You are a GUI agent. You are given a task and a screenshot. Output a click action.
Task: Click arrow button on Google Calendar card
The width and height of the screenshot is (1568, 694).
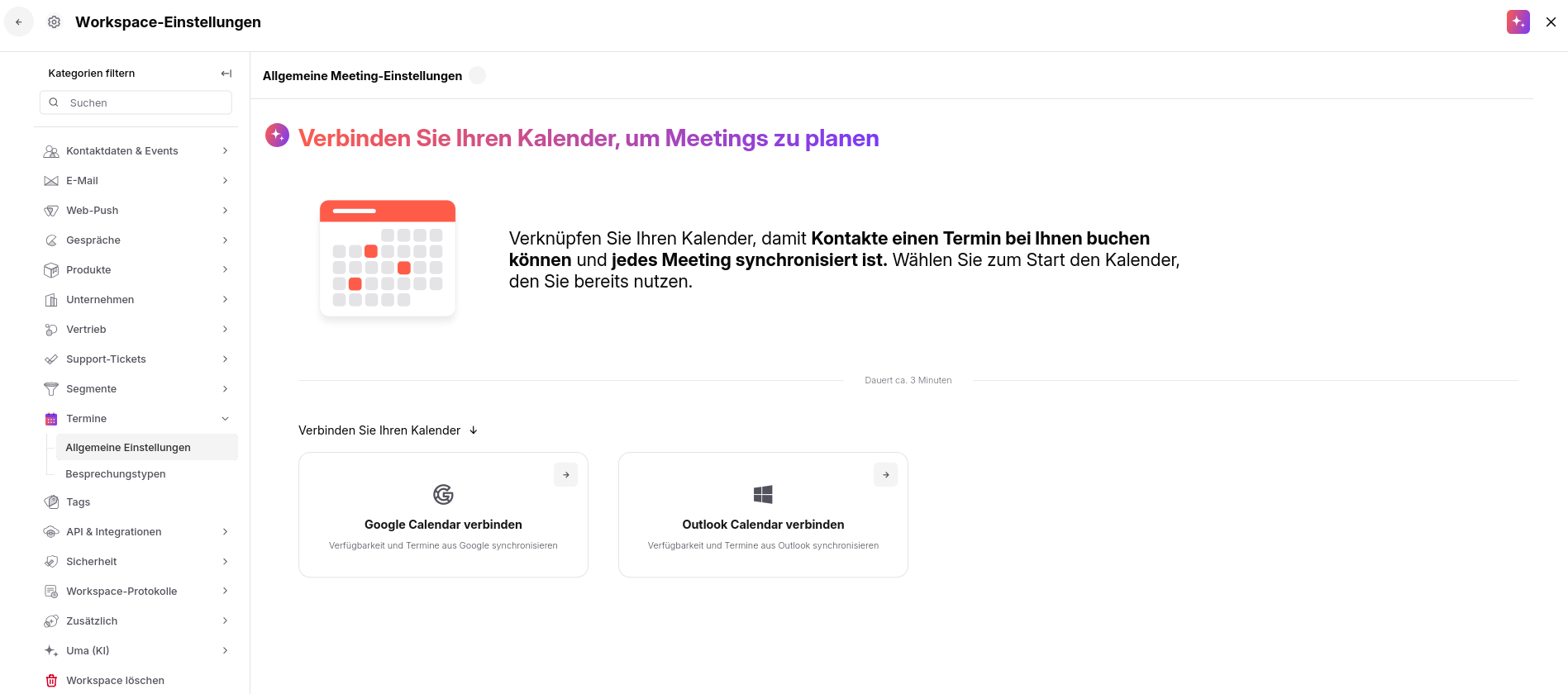tap(566, 475)
